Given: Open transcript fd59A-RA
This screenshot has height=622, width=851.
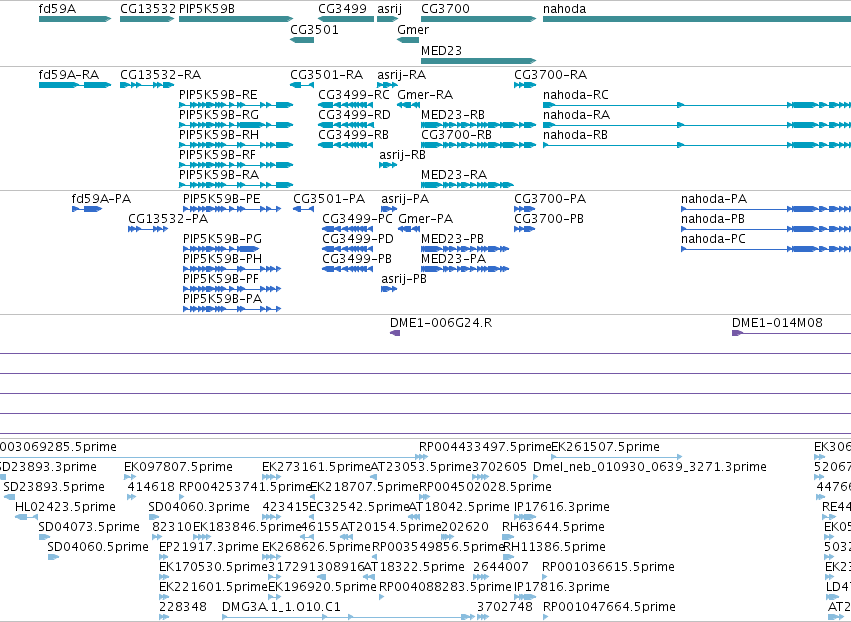Looking at the screenshot, I should [x=75, y=85].
